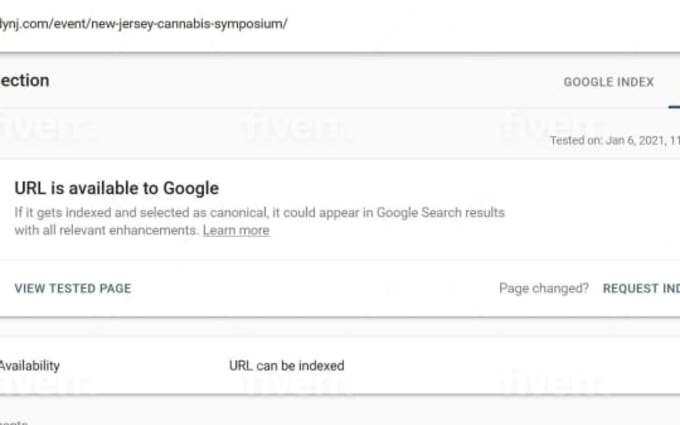The width and height of the screenshot is (680, 425).
Task: Click the 'URL can be indexed' status text
Action: click(x=287, y=366)
